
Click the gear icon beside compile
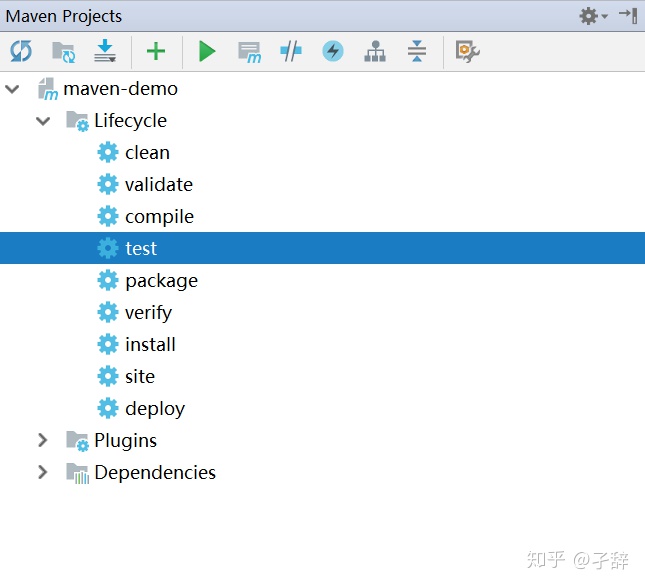click(x=108, y=216)
